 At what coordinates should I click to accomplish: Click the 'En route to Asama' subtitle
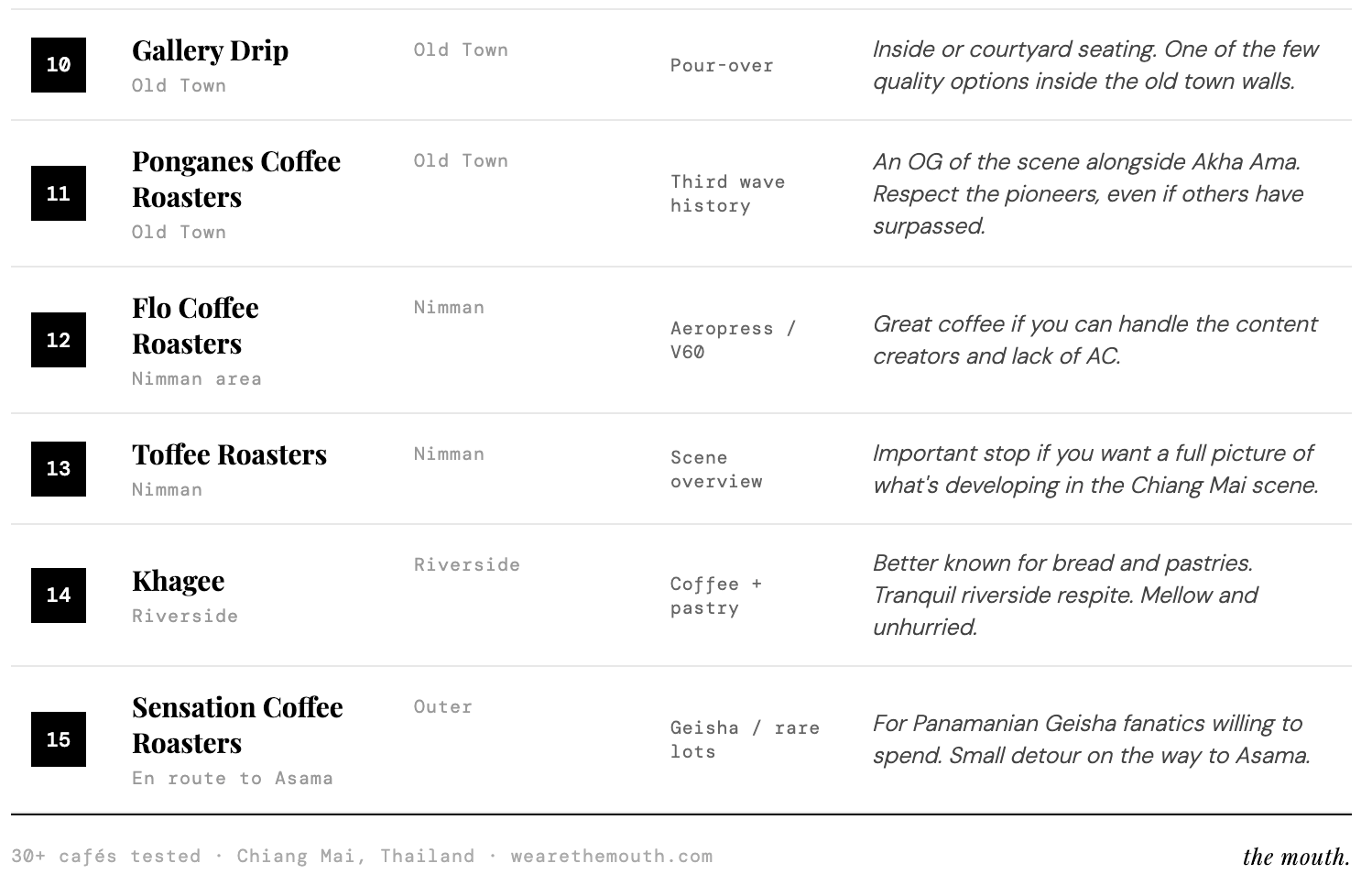[232, 778]
